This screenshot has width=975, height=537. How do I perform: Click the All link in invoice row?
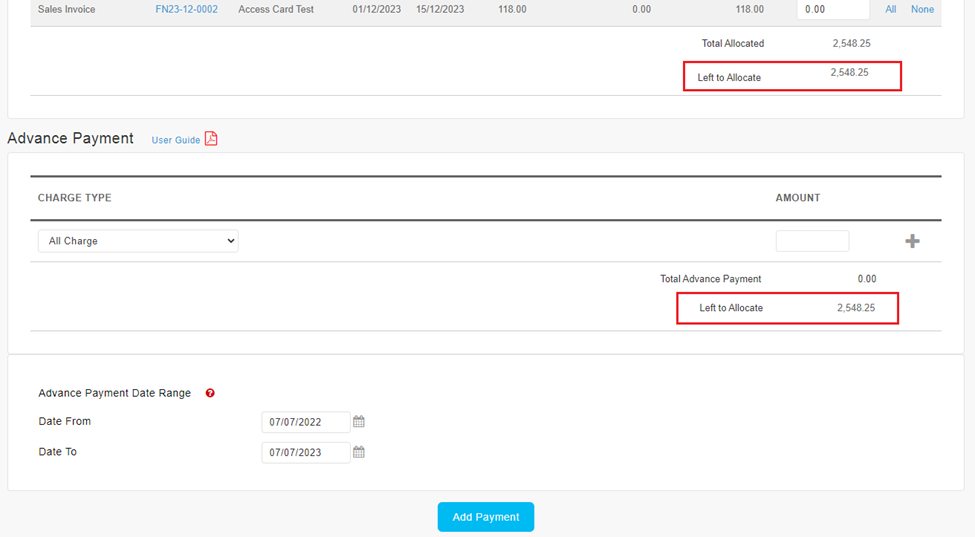890,9
